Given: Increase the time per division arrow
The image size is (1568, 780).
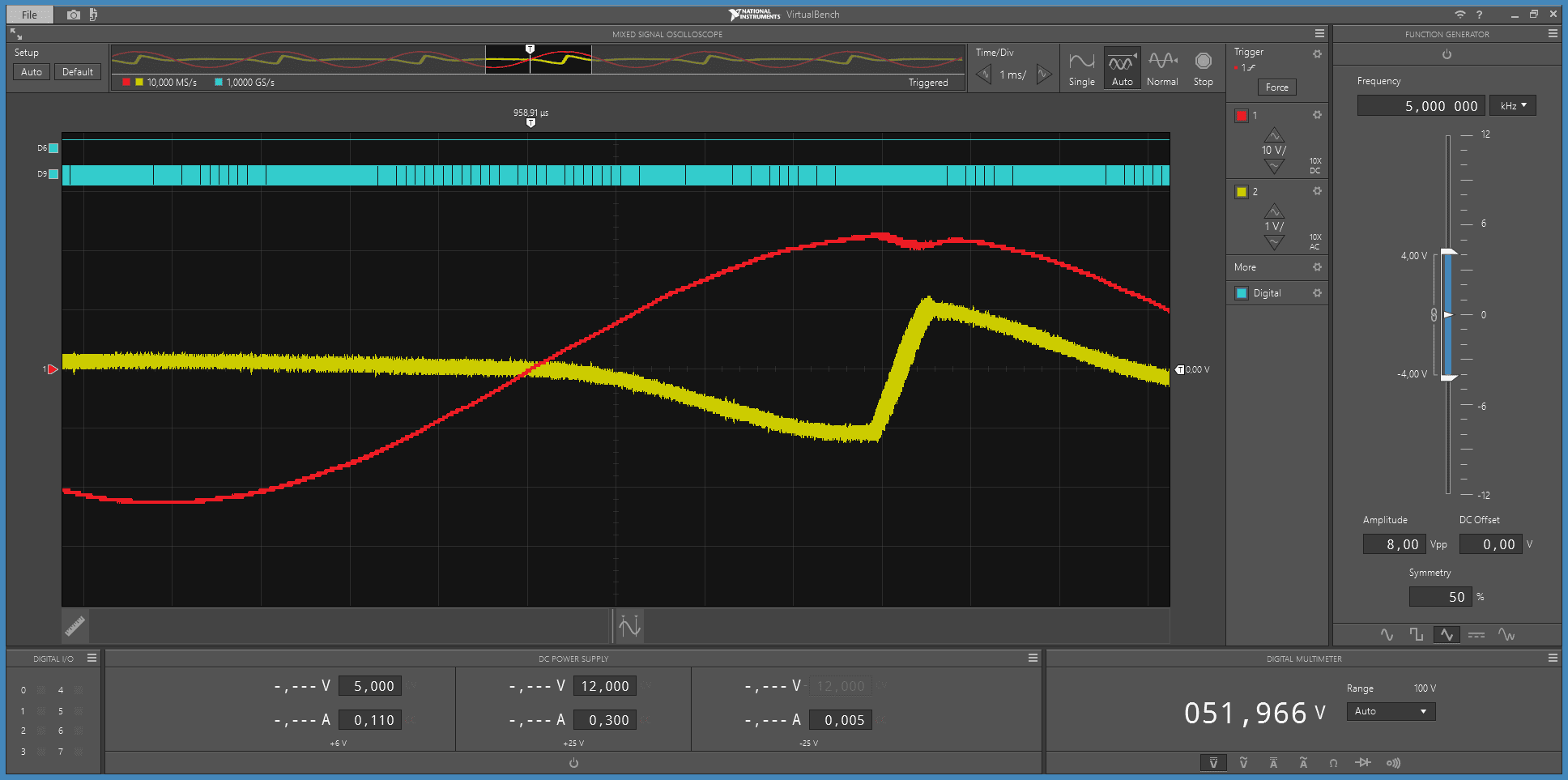Looking at the screenshot, I should pyautogui.click(x=1044, y=75).
